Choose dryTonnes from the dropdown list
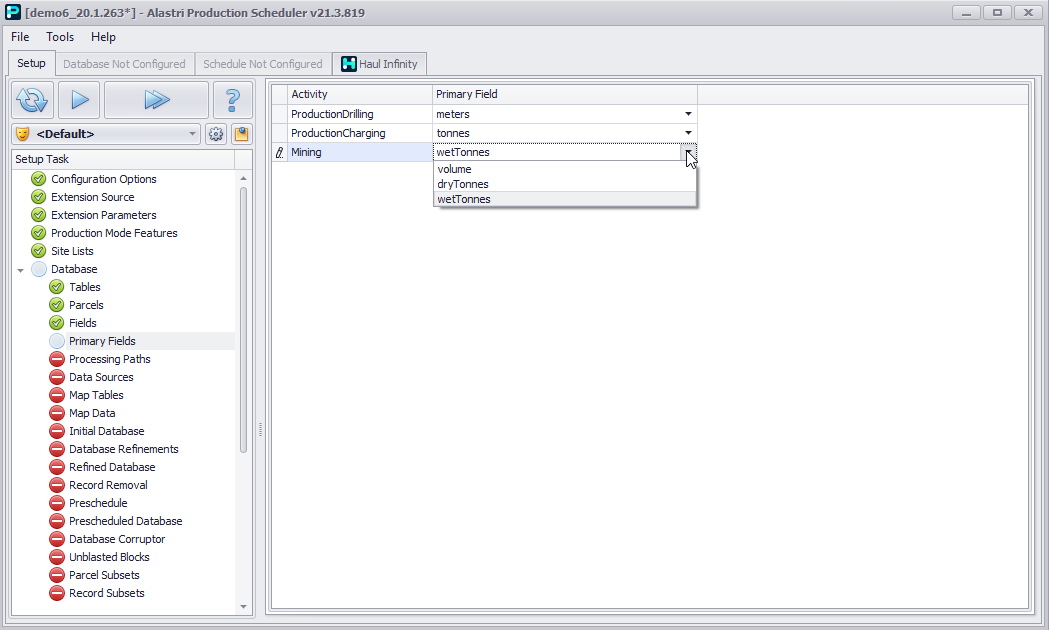 [x=463, y=184]
